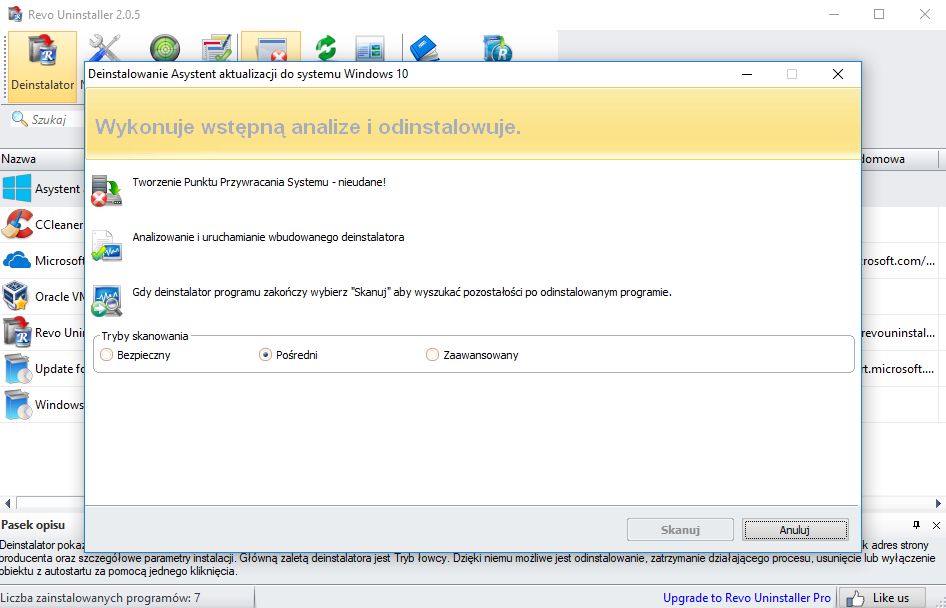The image size is (946, 608).
Task: Click the Update for entry installer icon
Action: (x=17, y=369)
